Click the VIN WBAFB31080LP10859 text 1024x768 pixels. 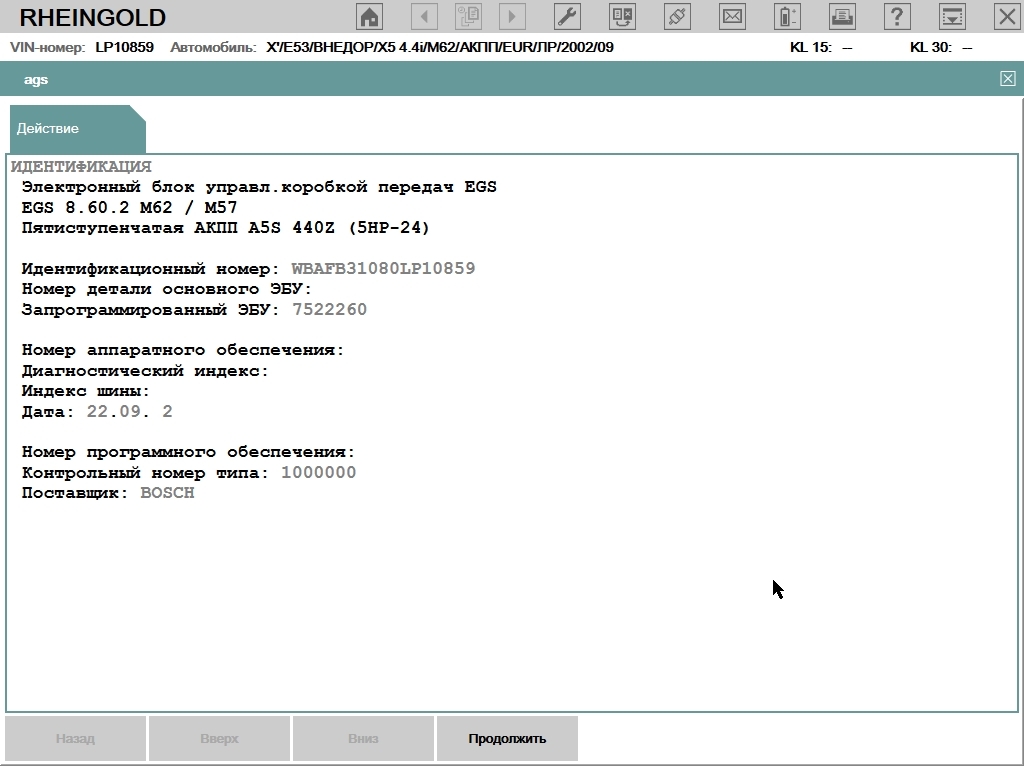tap(383, 269)
